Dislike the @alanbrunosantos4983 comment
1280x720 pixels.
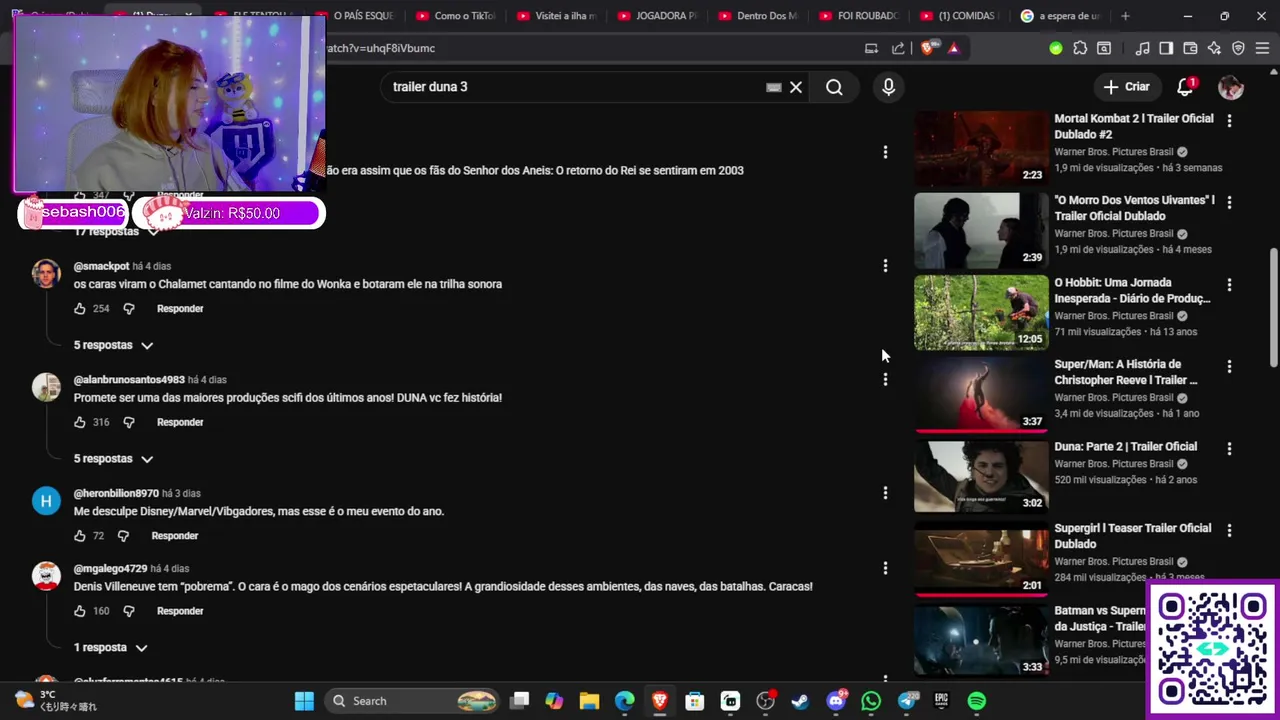click(128, 422)
